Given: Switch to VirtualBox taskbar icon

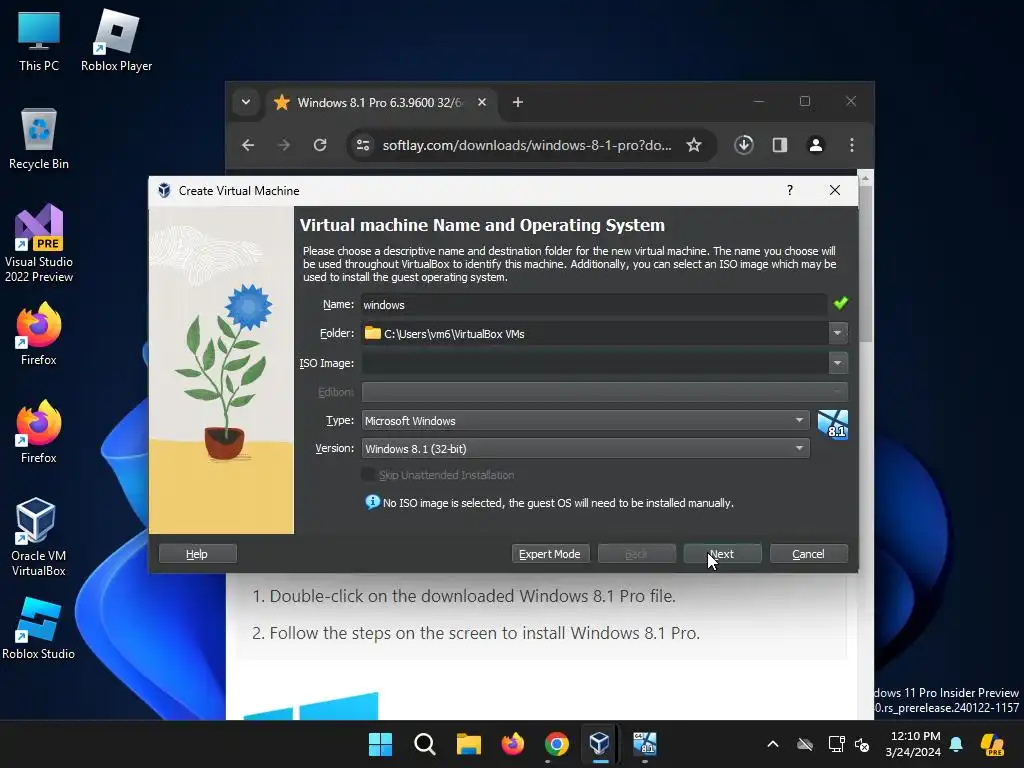Looking at the screenshot, I should point(600,744).
